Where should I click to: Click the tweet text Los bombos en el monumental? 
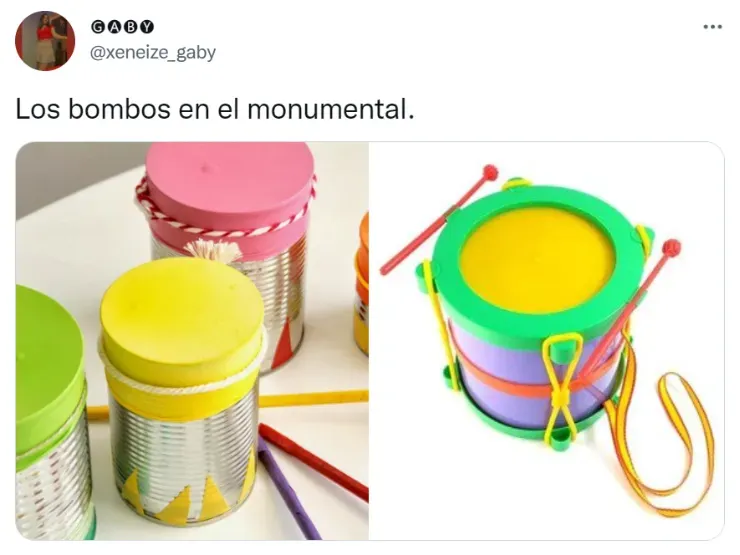[215, 109]
